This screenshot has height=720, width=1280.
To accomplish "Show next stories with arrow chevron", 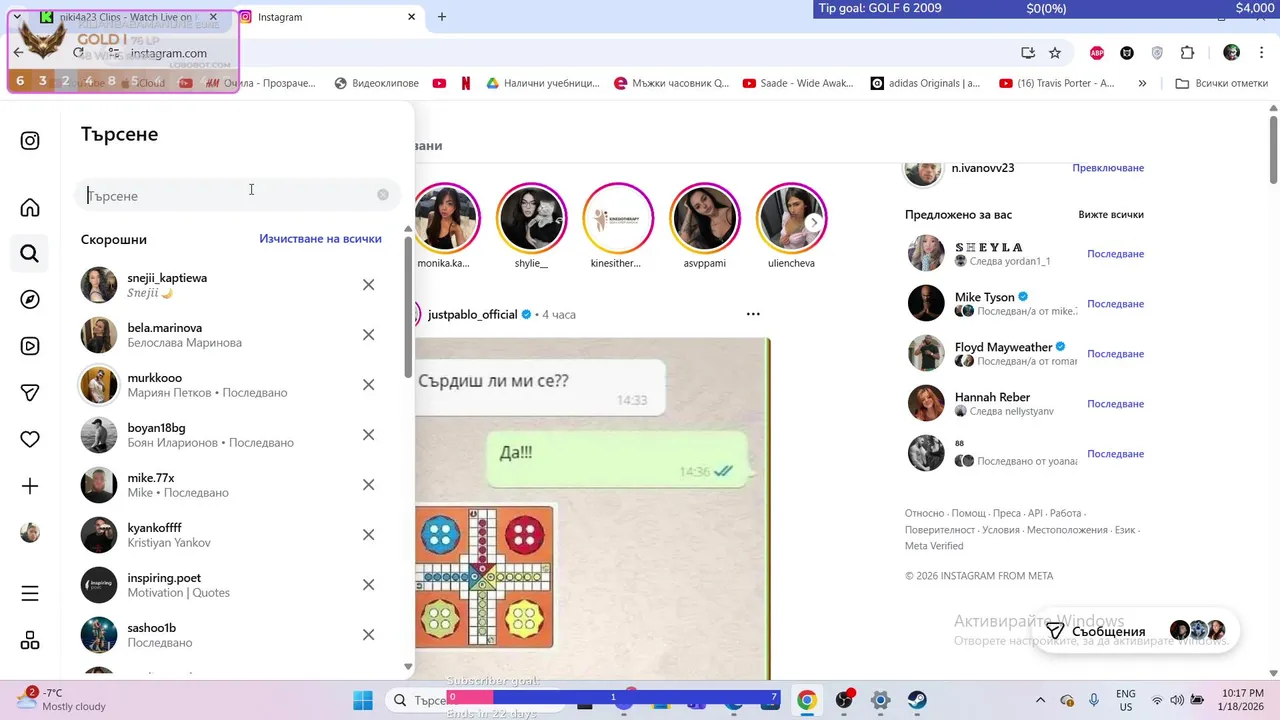I will point(815,222).
